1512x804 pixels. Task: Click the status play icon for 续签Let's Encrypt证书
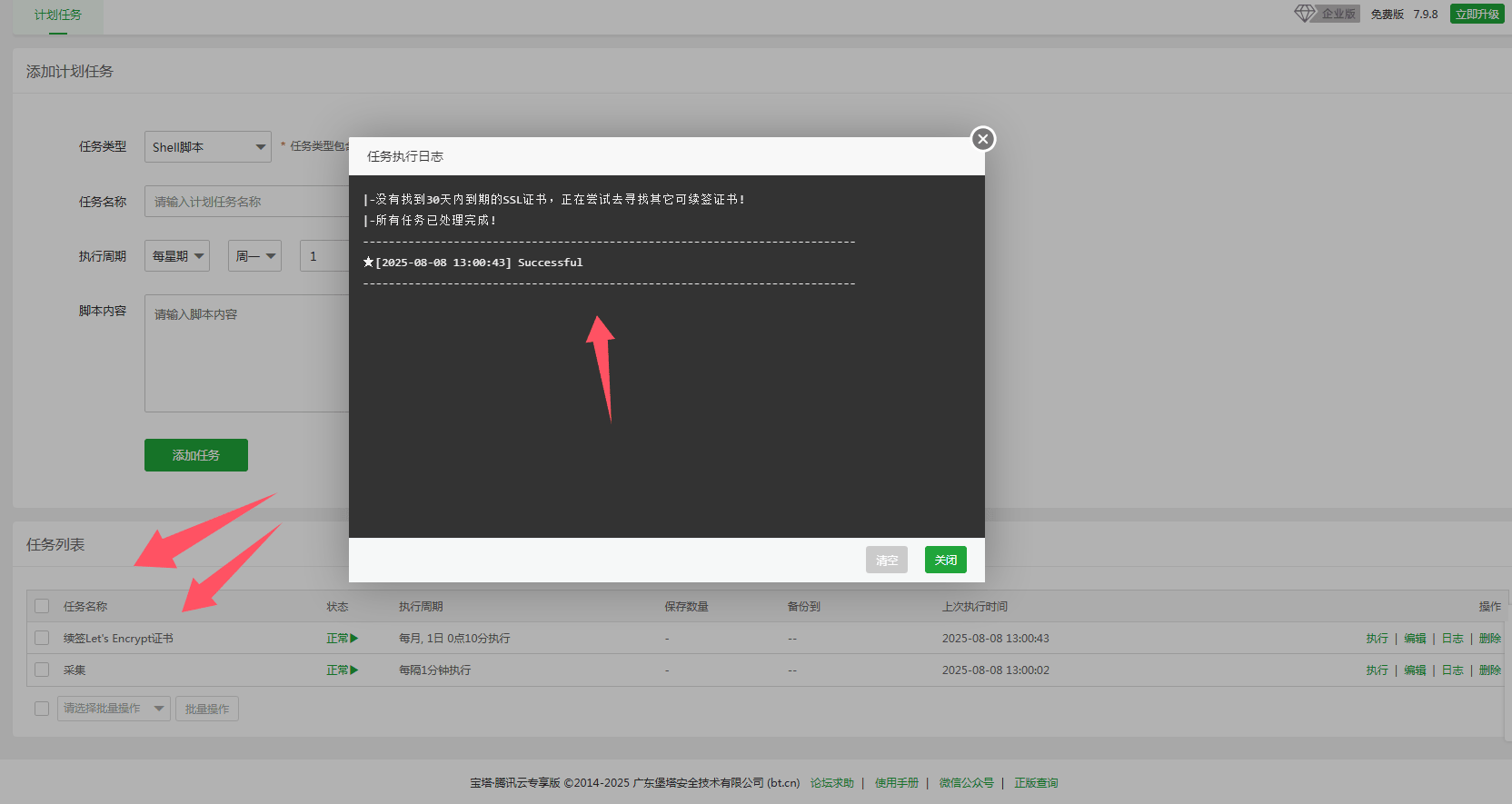pyautogui.click(x=353, y=639)
